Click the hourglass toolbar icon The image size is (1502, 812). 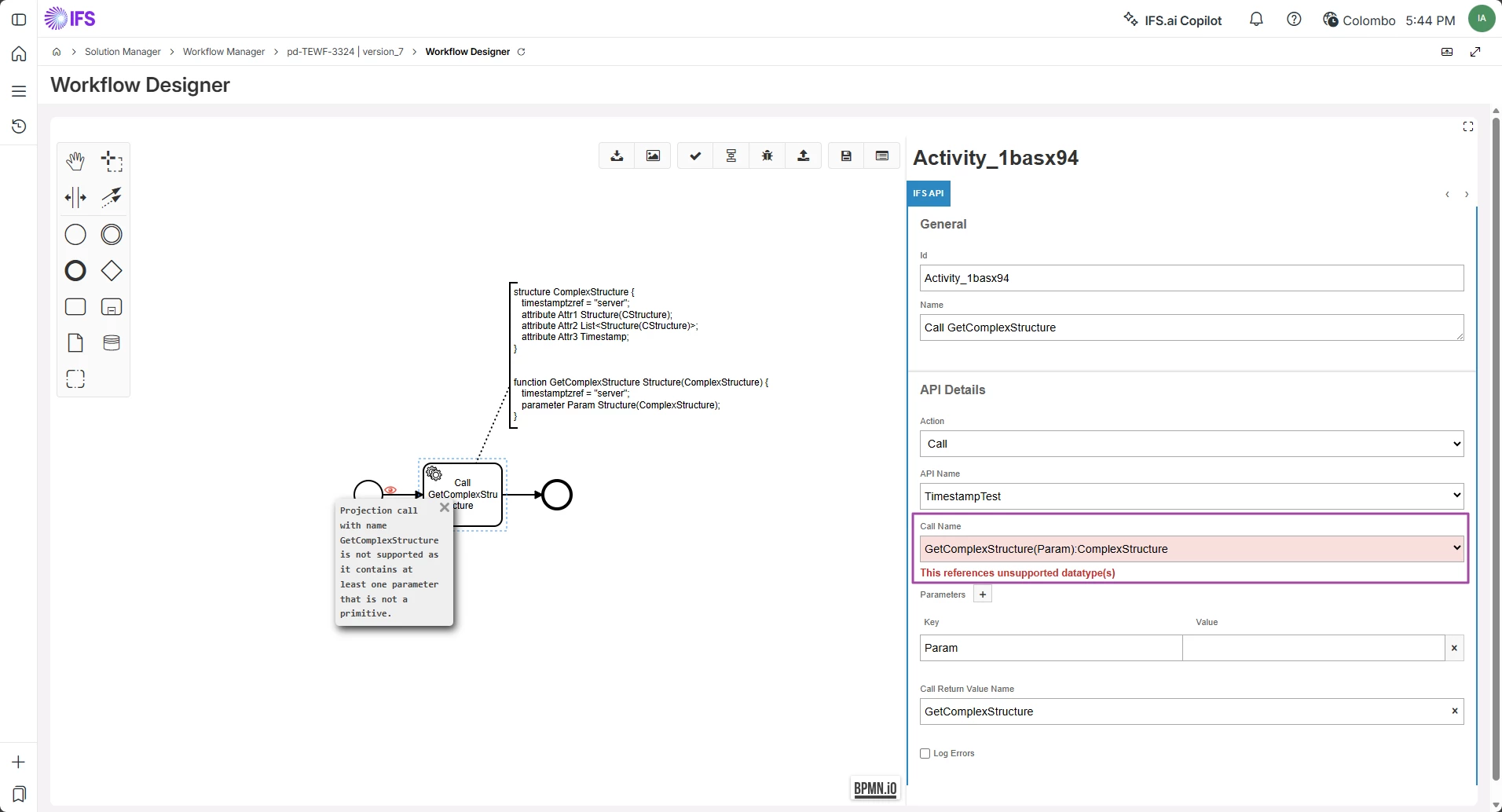tap(731, 155)
